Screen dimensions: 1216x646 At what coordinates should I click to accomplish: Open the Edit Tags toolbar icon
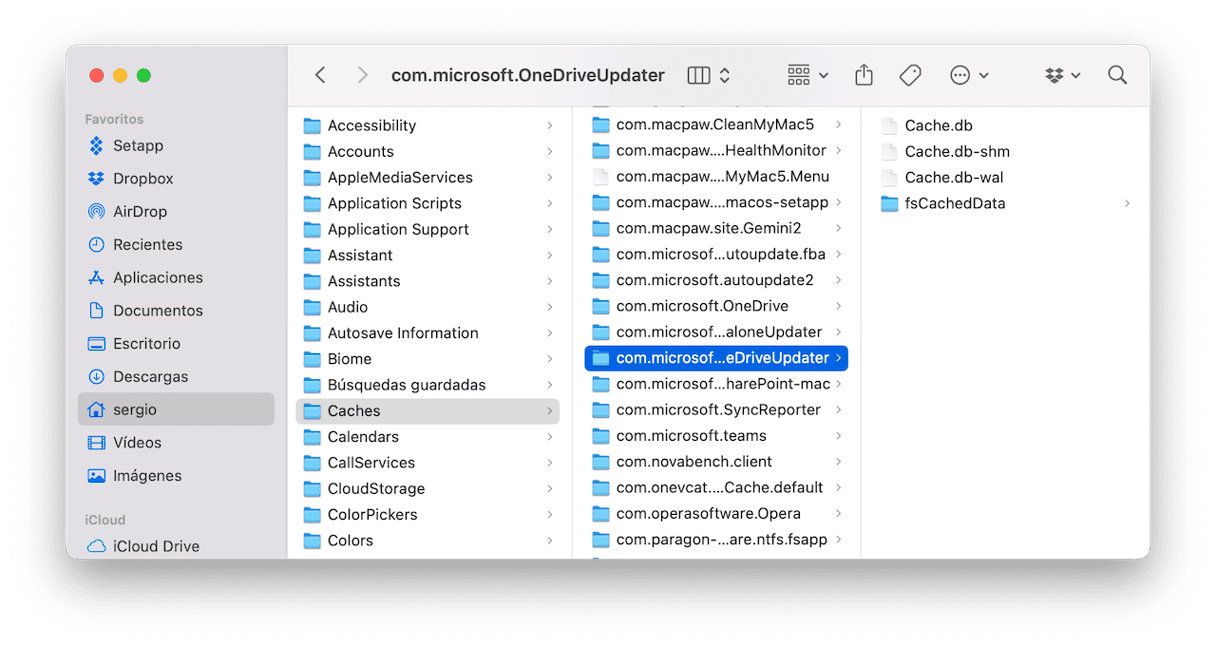click(910, 76)
